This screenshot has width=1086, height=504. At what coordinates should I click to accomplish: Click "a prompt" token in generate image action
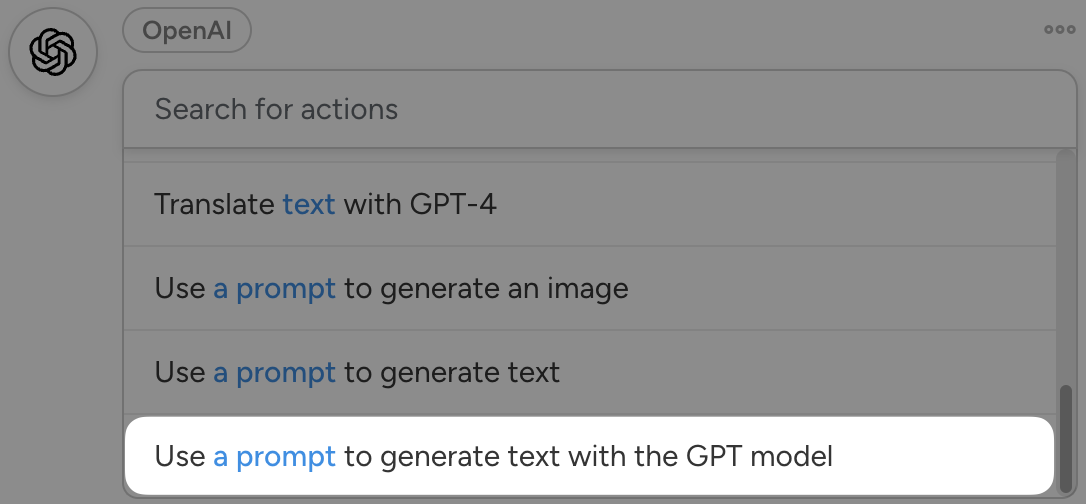tap(275, 289)
